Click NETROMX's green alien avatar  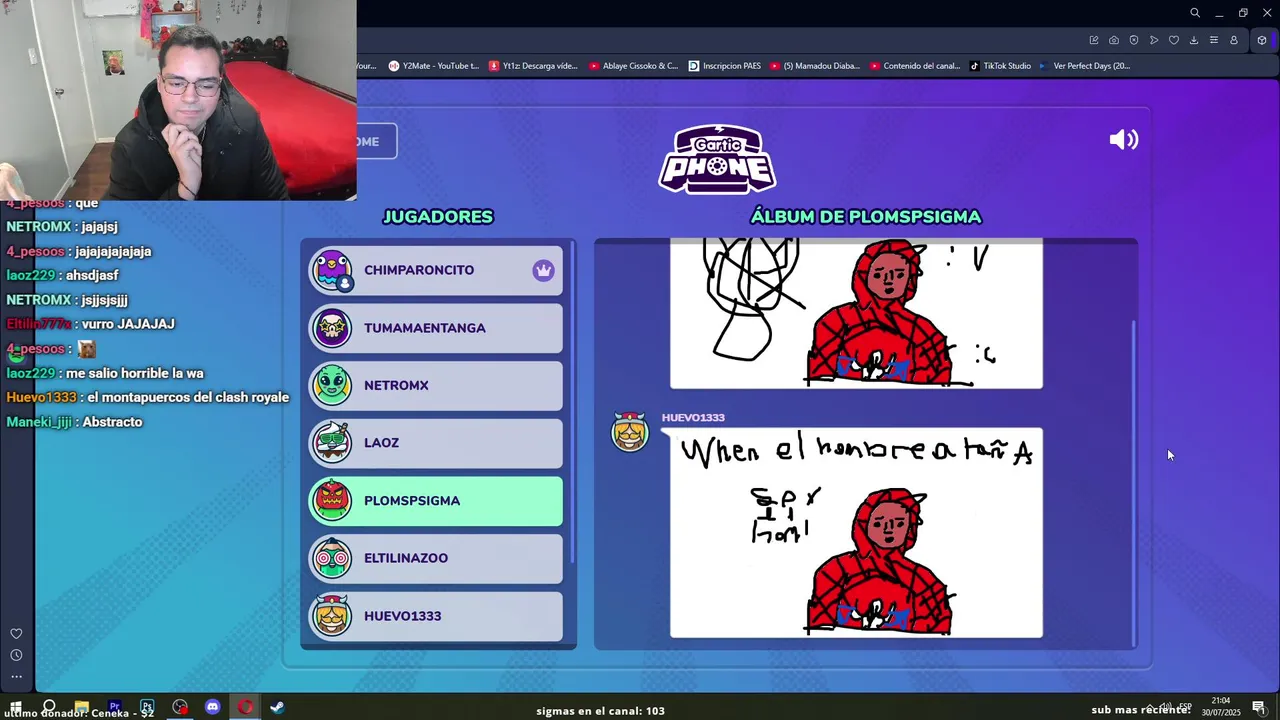(332, 385)
